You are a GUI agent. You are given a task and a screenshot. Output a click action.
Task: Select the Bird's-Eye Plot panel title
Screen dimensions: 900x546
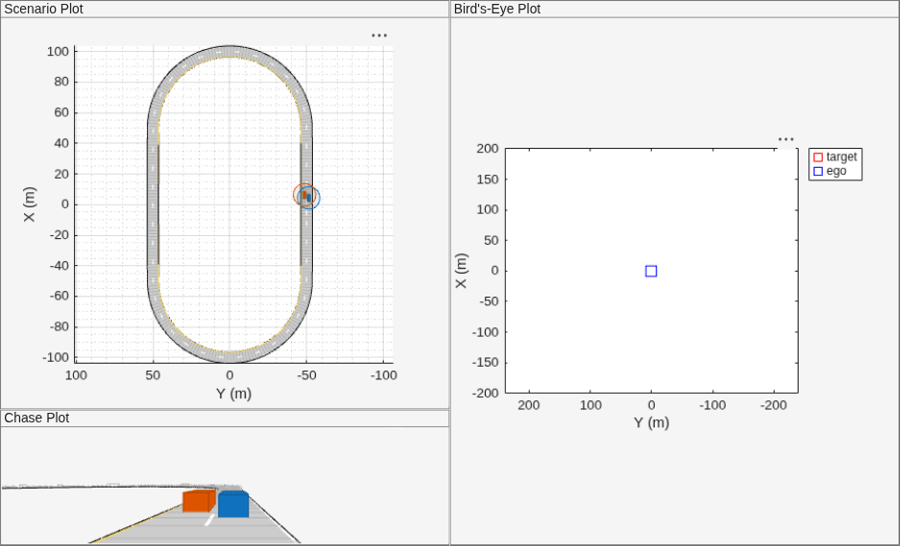tap(497, 9)
